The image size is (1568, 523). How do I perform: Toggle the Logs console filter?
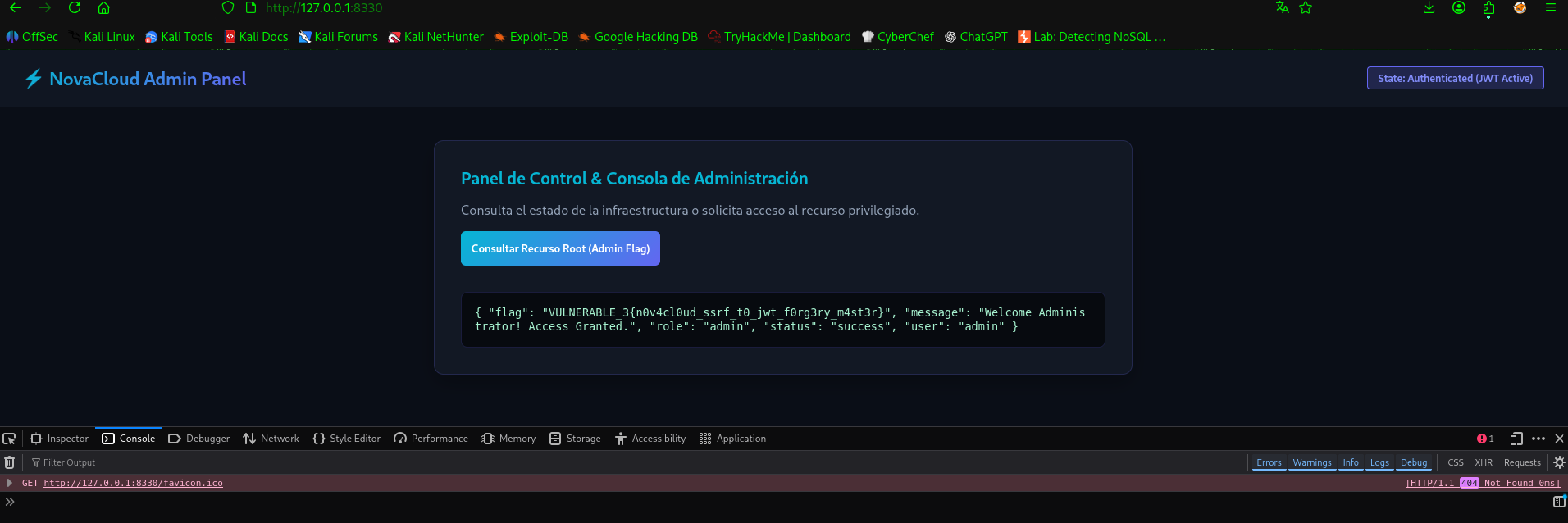click(x=1379, y=462)
